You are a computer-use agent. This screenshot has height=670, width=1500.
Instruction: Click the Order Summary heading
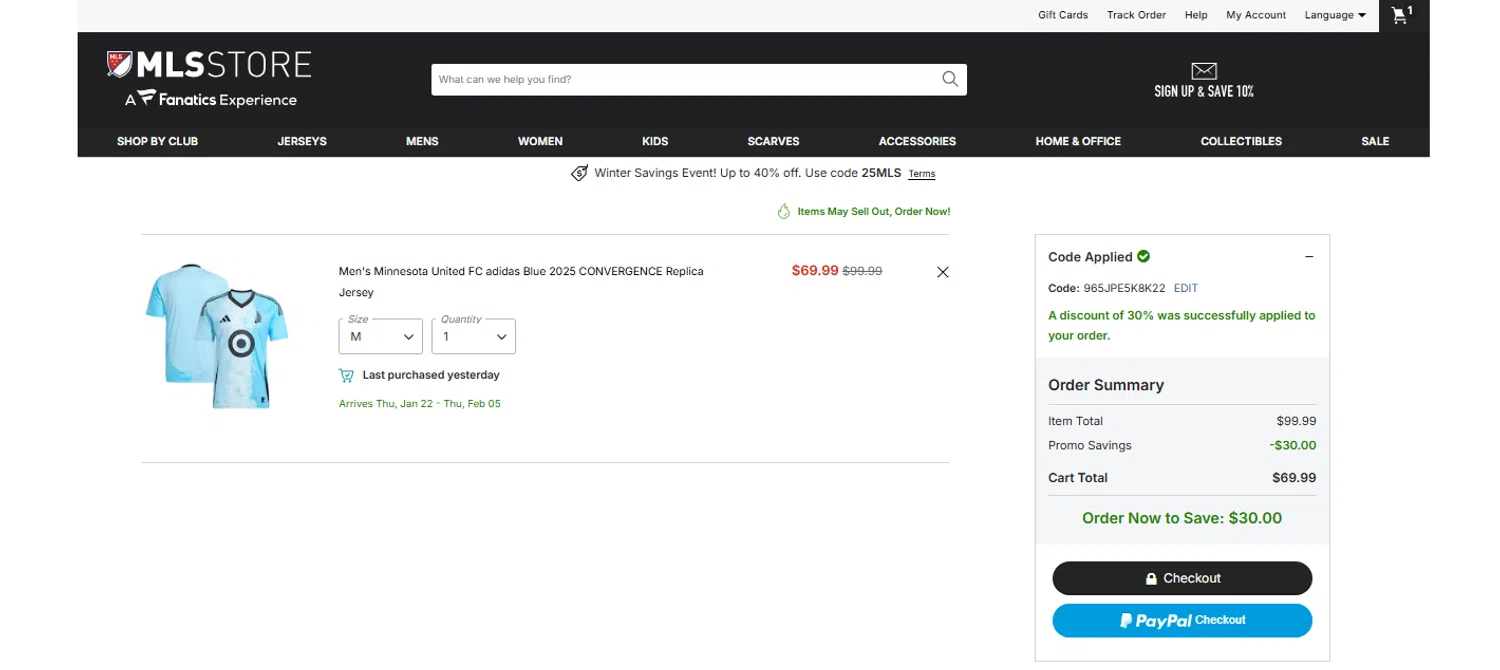pyautogui.click(x=1106, y=385)
